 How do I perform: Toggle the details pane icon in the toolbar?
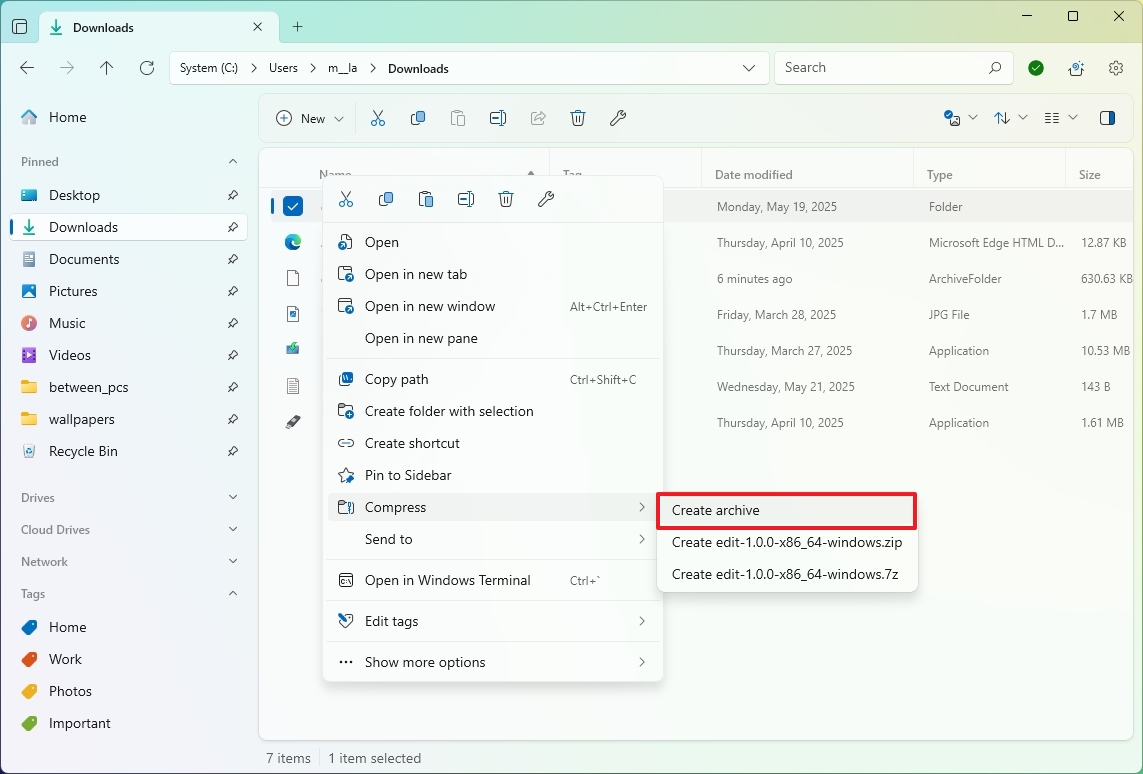1107,118
